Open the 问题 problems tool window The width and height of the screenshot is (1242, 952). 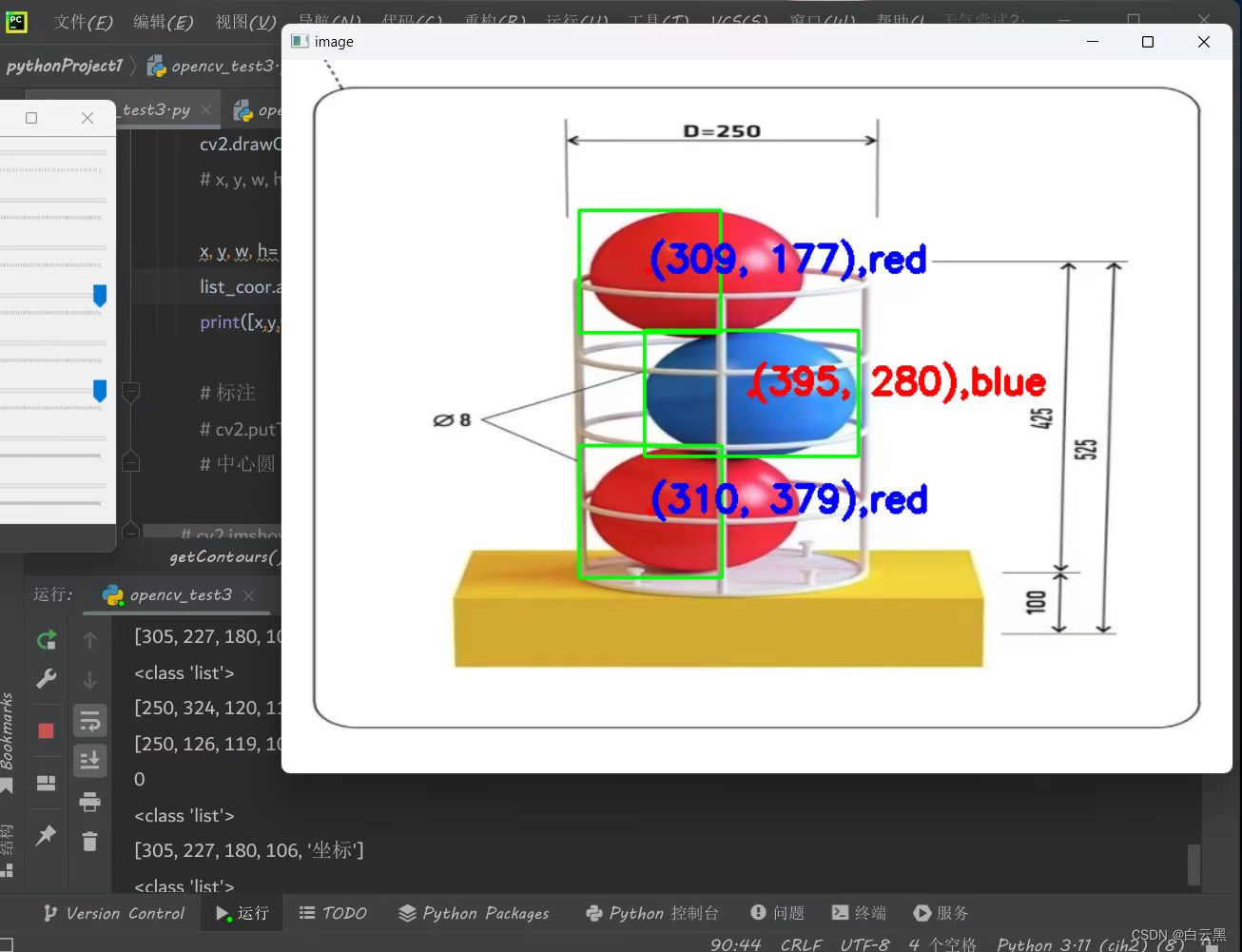[778, 913]
